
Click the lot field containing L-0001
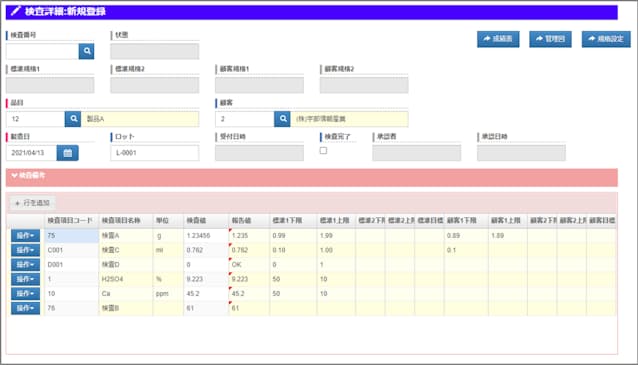tap(155, 153)
